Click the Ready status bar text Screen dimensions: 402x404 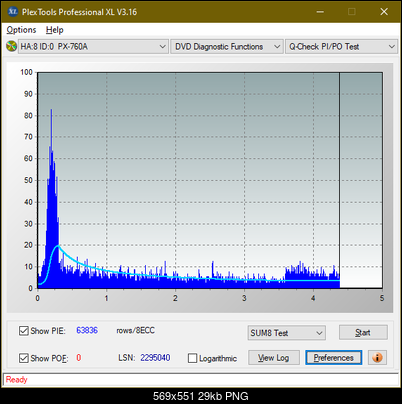pyautogui.click(x=16, y=379)
